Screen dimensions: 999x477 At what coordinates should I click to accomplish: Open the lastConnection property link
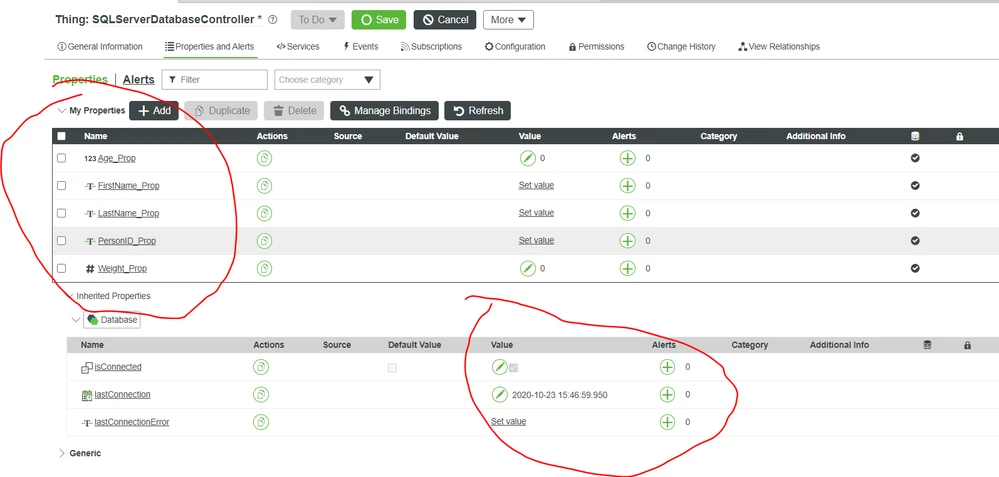122,394
